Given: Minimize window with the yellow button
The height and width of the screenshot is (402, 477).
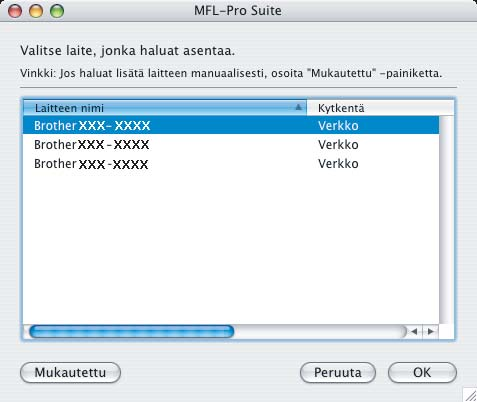Looking at the screenshot, I should (36, 11).
